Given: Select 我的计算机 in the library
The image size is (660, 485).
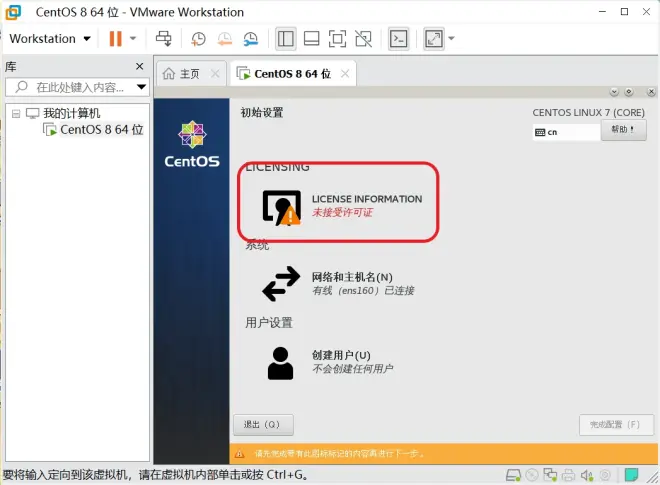Looking at the screenshot, I should click(72, 113).
